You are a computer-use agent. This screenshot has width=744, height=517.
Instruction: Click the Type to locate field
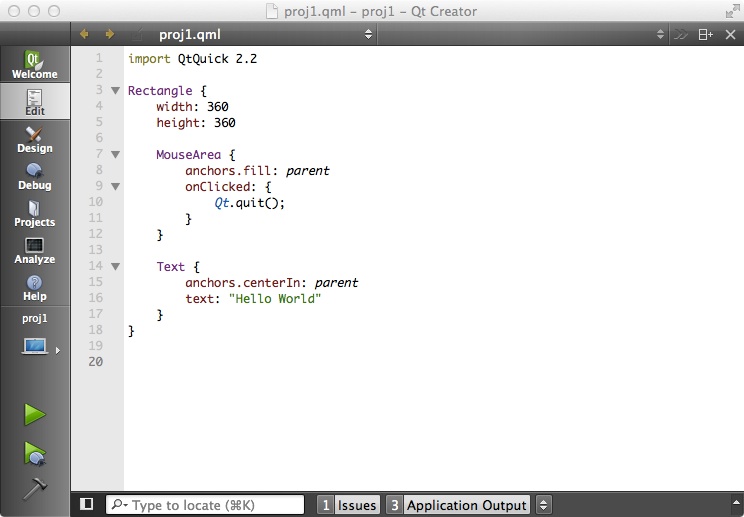click(x=205, y=505)
